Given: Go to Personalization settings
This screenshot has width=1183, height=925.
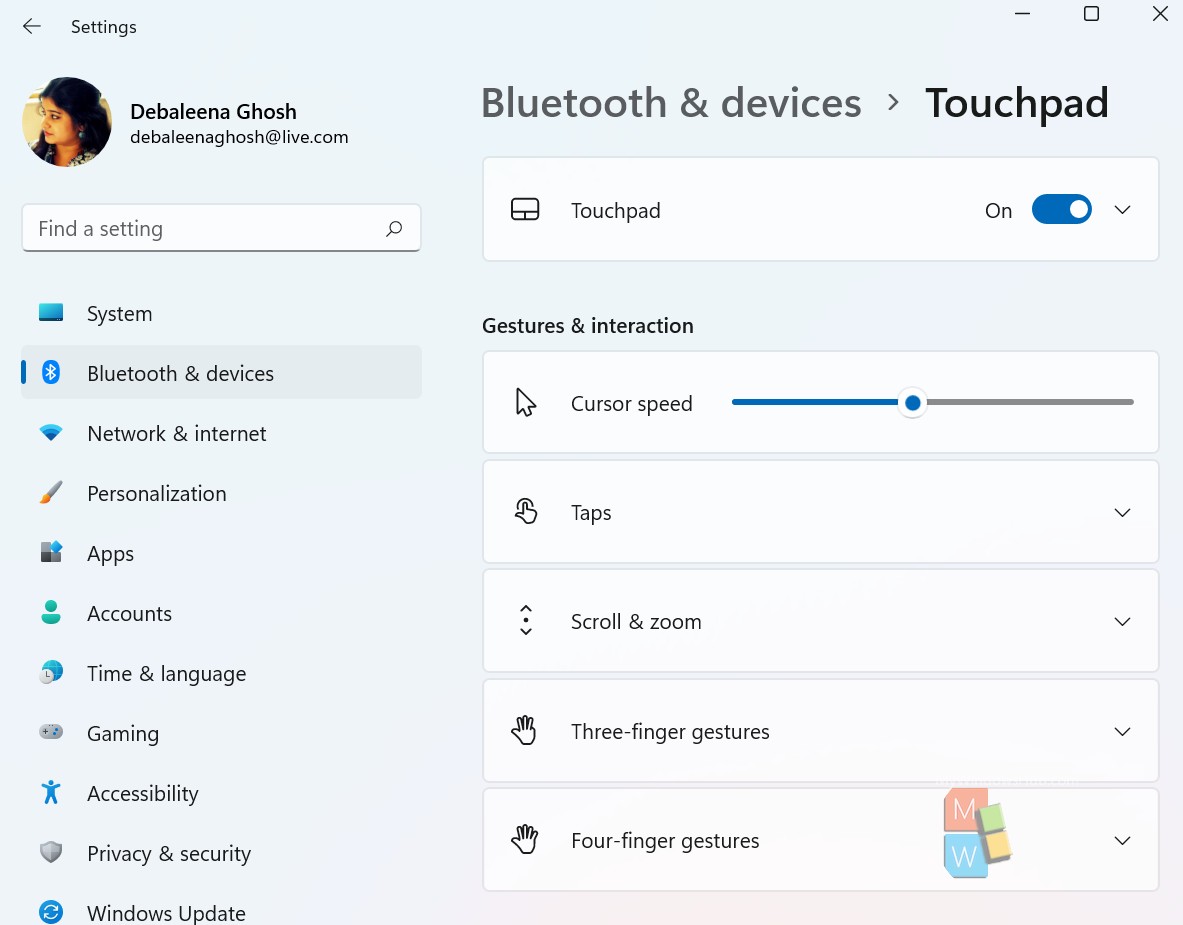Looking at the screenshot, I should pyautogui.click(x=221, y=493).
